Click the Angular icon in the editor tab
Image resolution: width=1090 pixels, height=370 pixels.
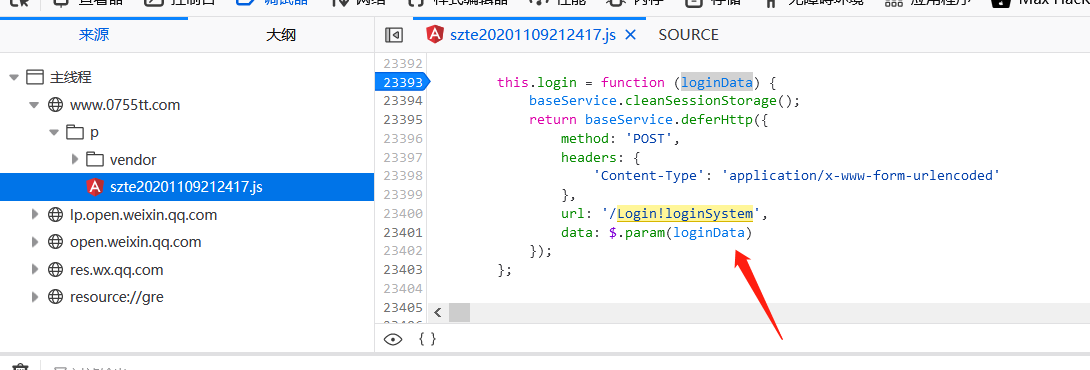click(x=435, y=35)
